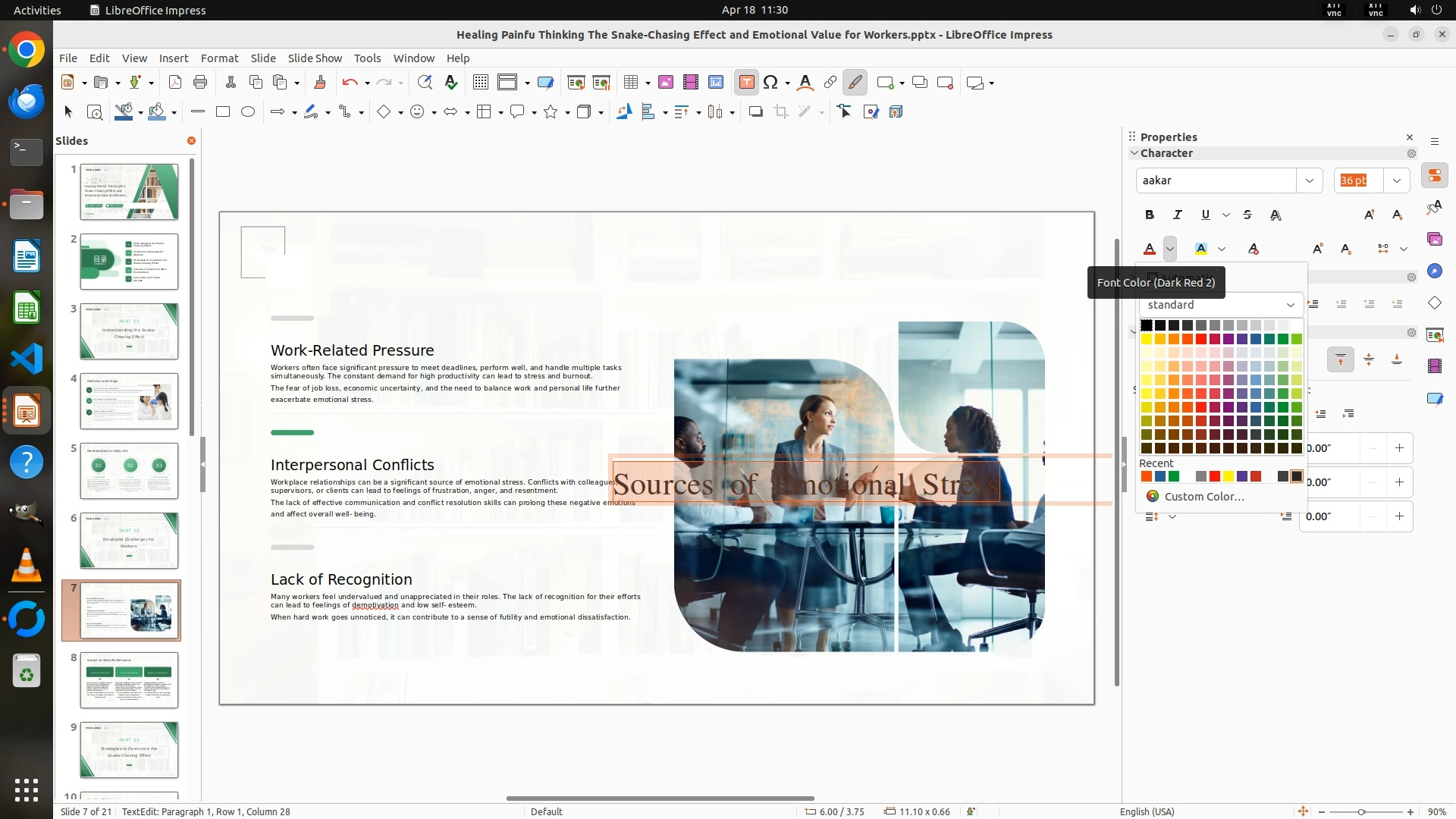Click the Insert Special Character omega icon
Viewport: 1456px width, 819px height.
click(770, 83)
